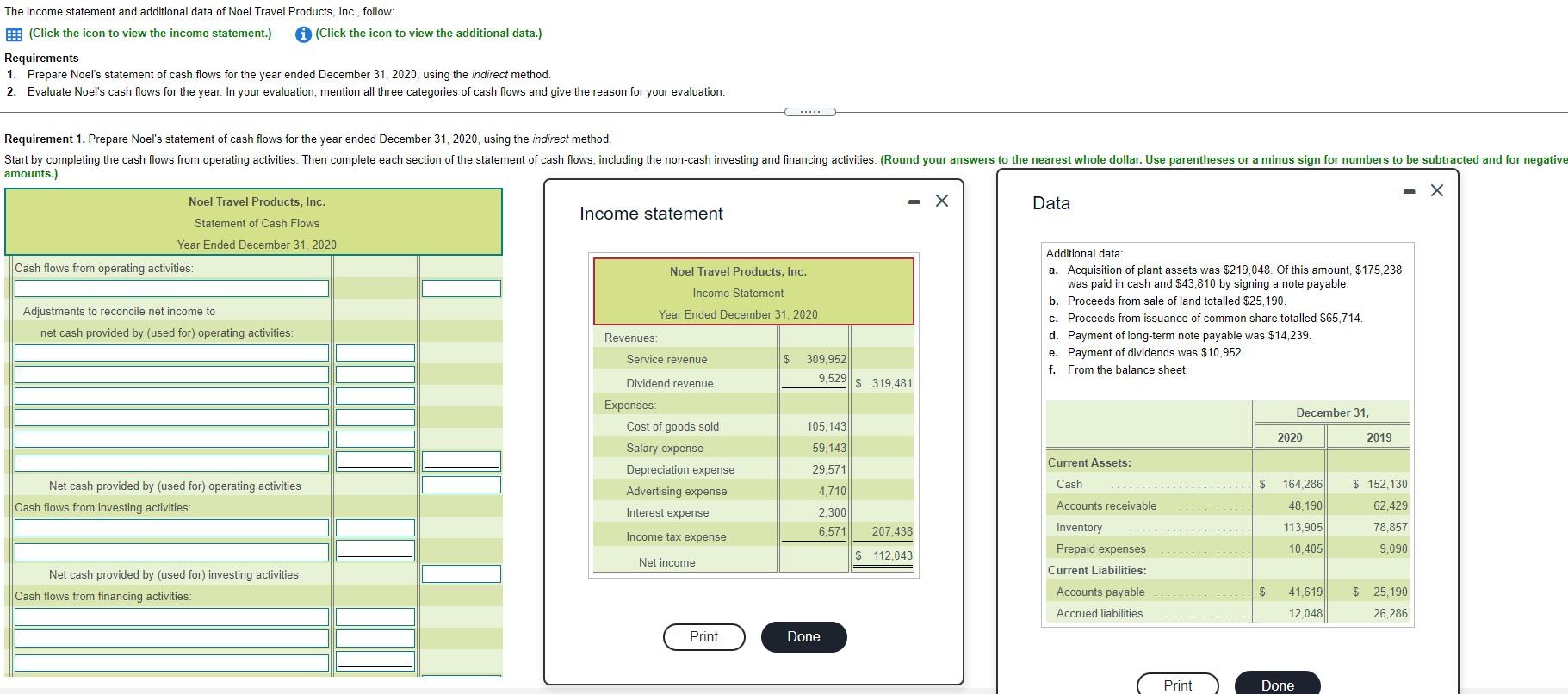
Task: Click Net income value 112,043
Action: click(x=892, y=555)
